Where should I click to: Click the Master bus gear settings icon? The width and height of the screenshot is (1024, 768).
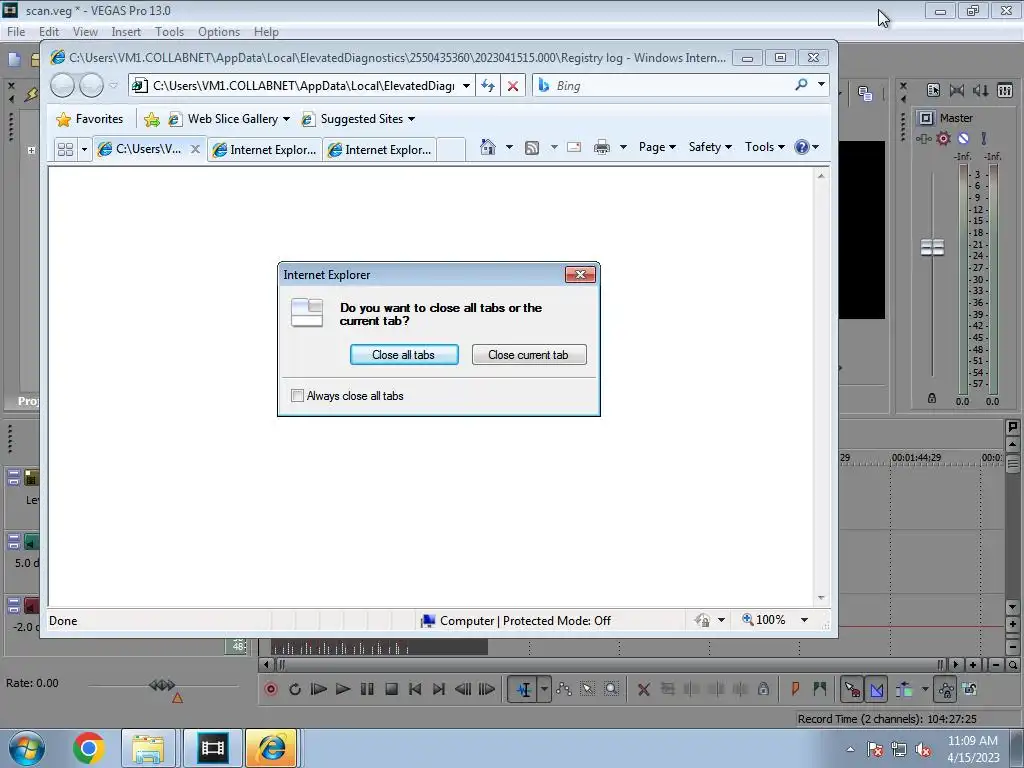pyautogui.click(x=943, y=138)
